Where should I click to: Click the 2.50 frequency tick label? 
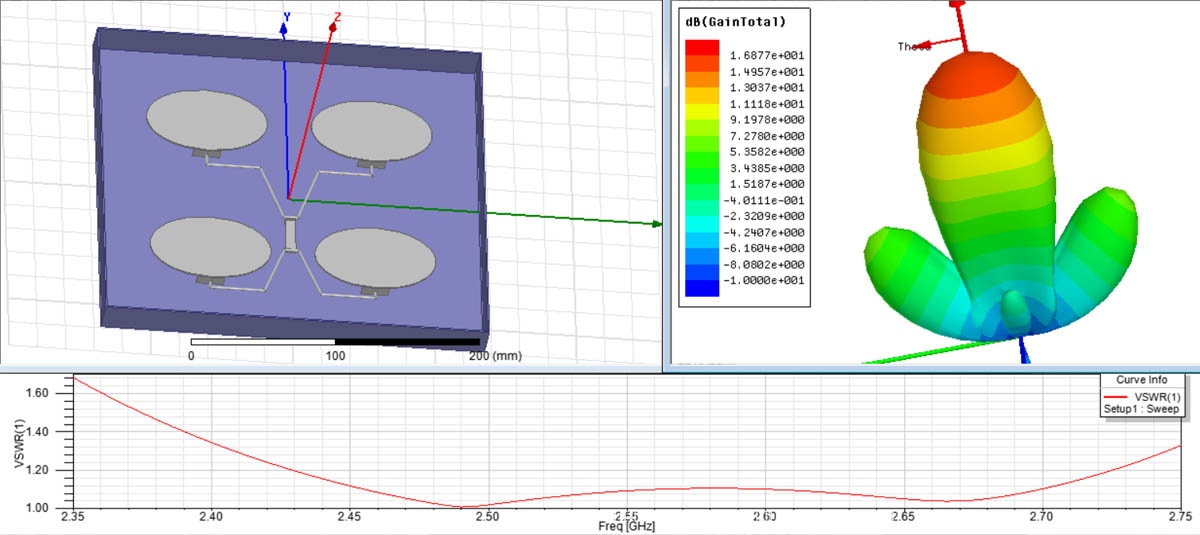(487, 517)
